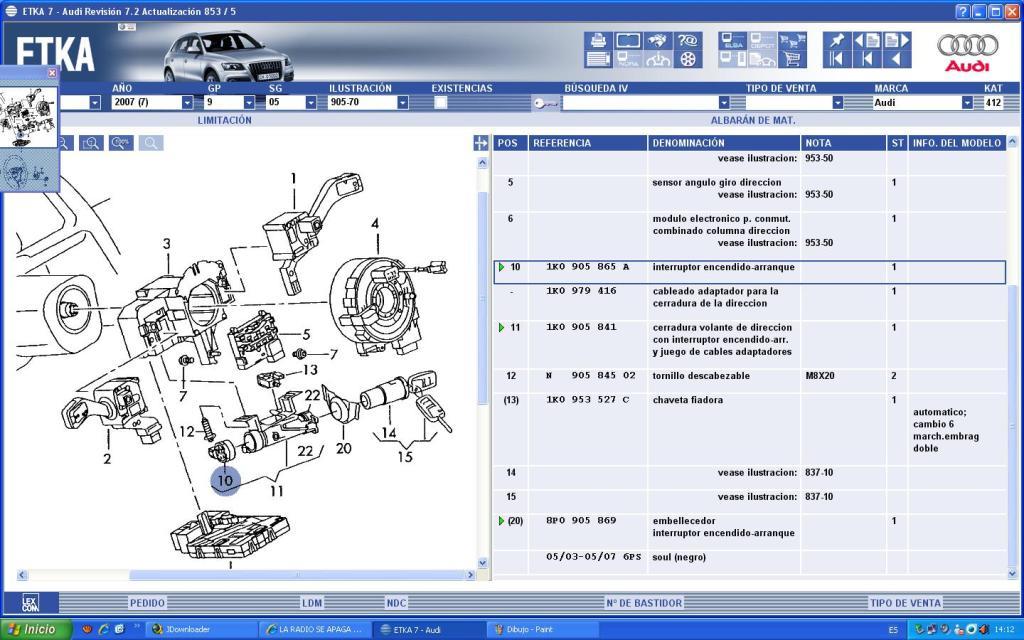
Task: Click the NOTA column header
Action: (x=843, y=143)
